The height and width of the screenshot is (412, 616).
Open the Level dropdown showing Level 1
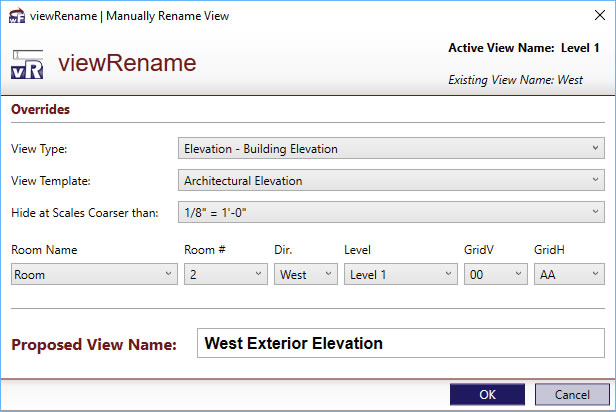pos(401,274)
